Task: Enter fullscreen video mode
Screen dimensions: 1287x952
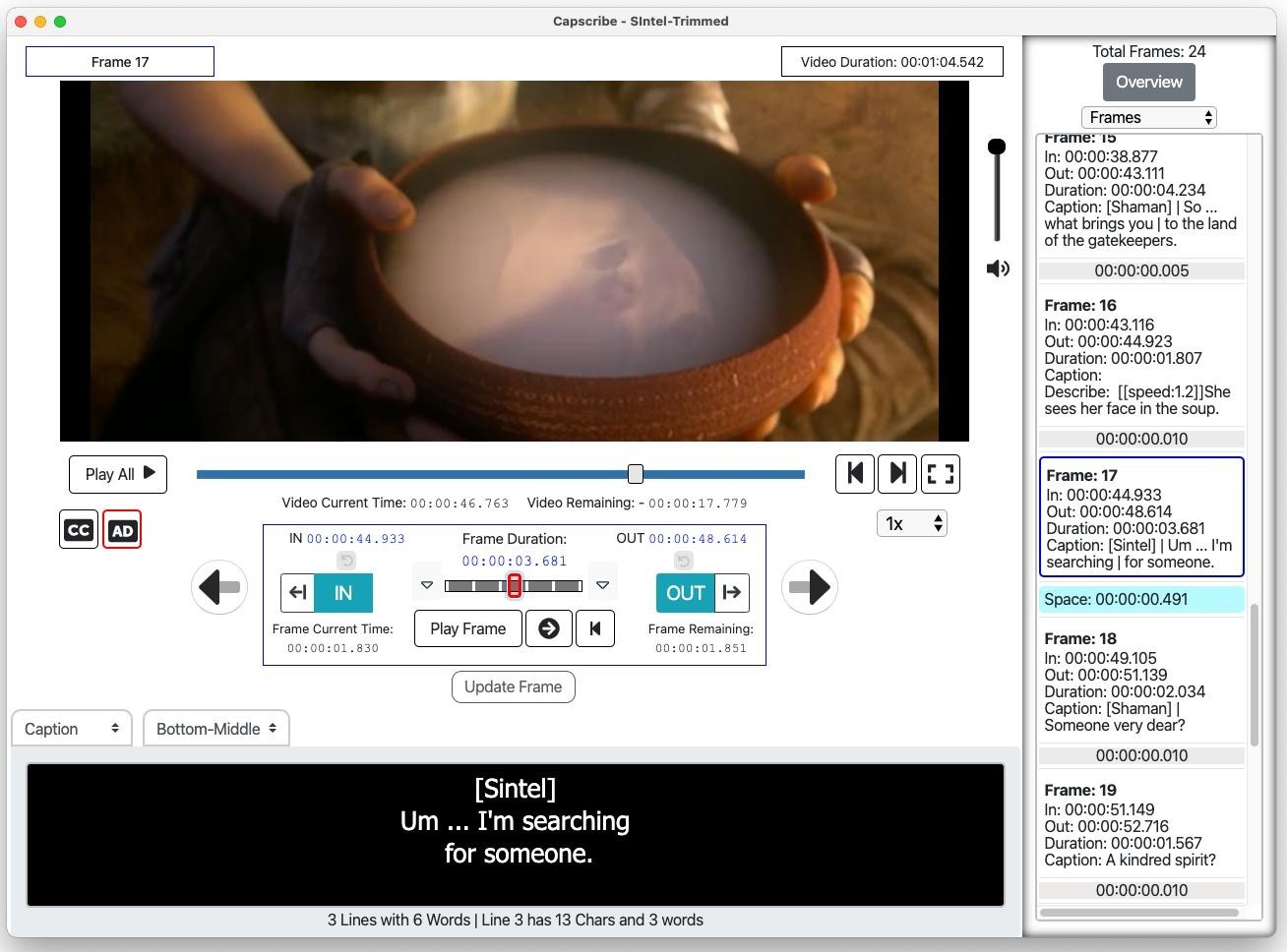Action: click(941, 474)
